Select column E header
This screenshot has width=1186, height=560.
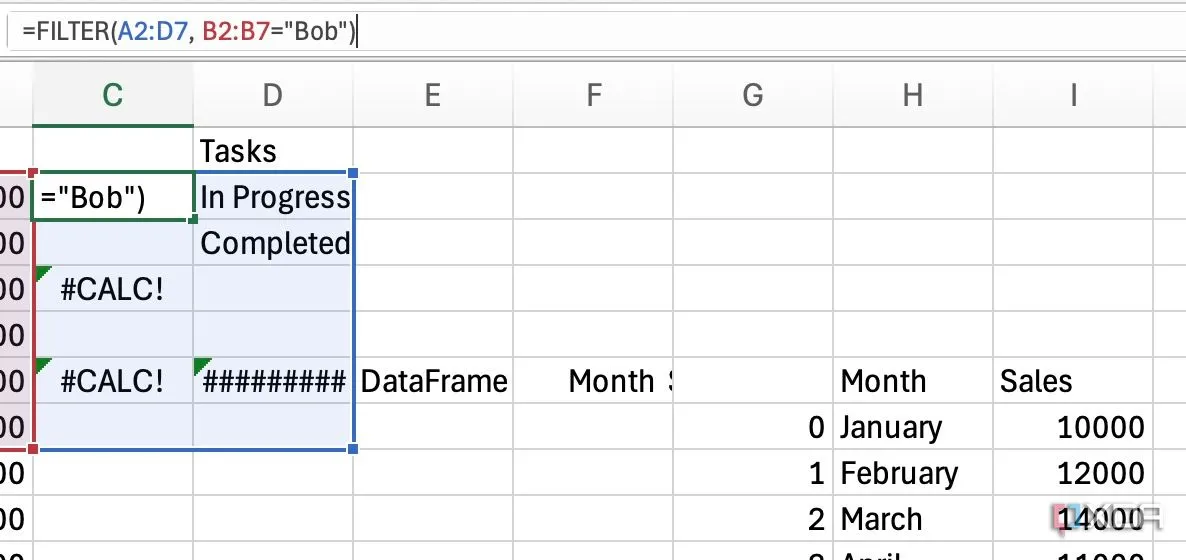coord(433,95)
